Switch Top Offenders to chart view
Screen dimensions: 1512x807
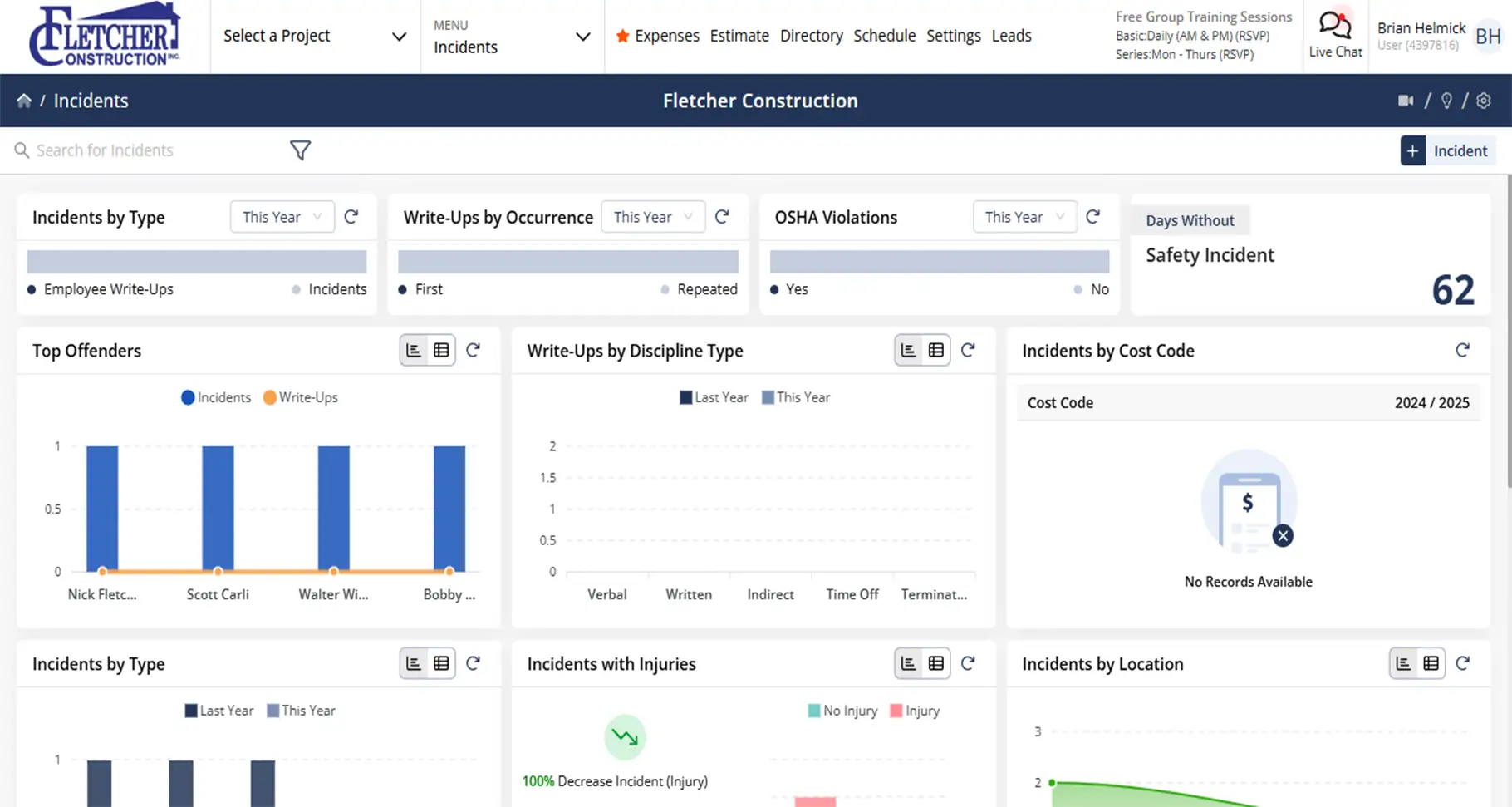(x=414, y=350)
